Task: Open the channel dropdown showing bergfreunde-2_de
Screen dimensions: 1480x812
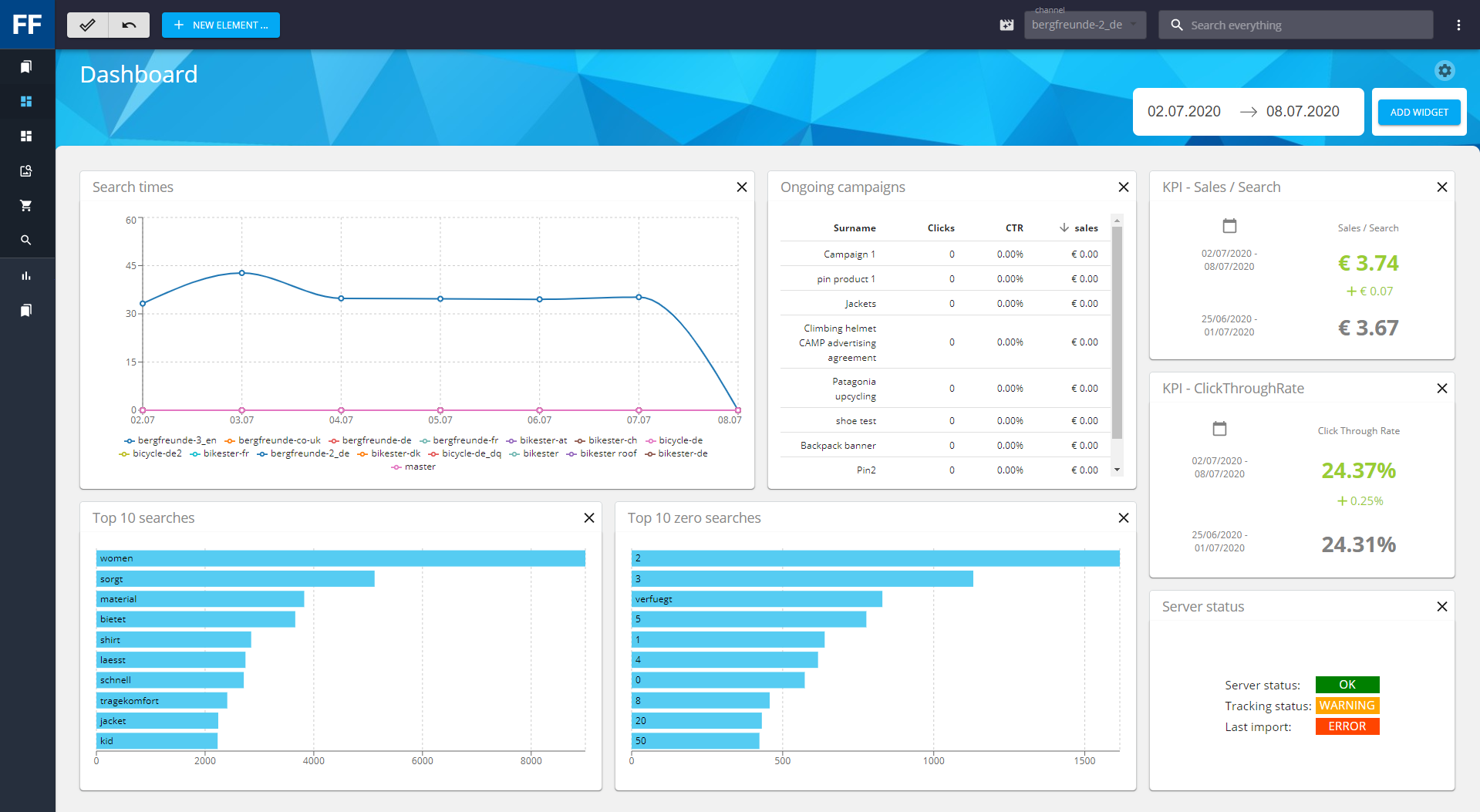Action: (x=1084, y=25)
